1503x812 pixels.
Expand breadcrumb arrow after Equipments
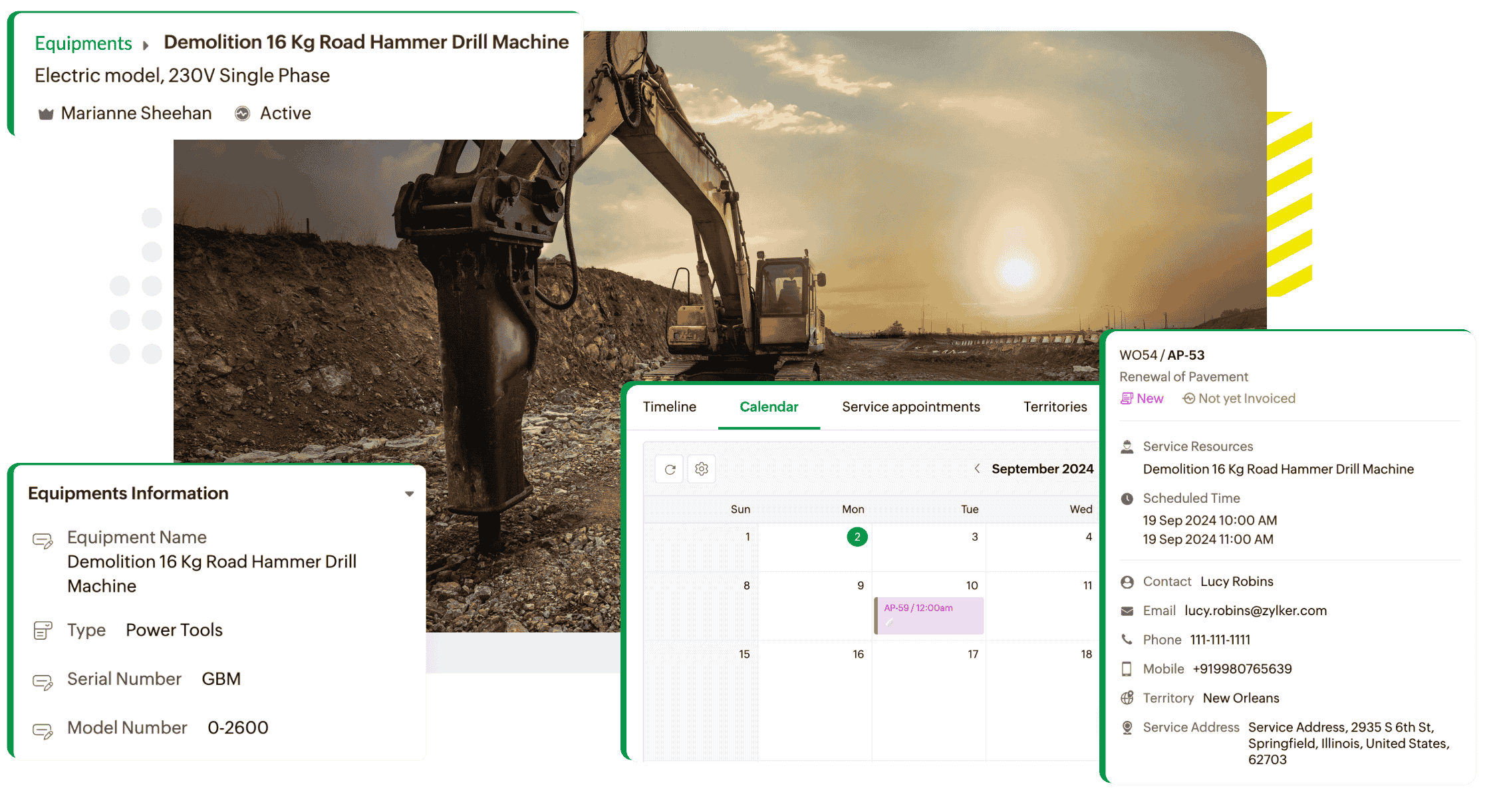coord(146,45)
